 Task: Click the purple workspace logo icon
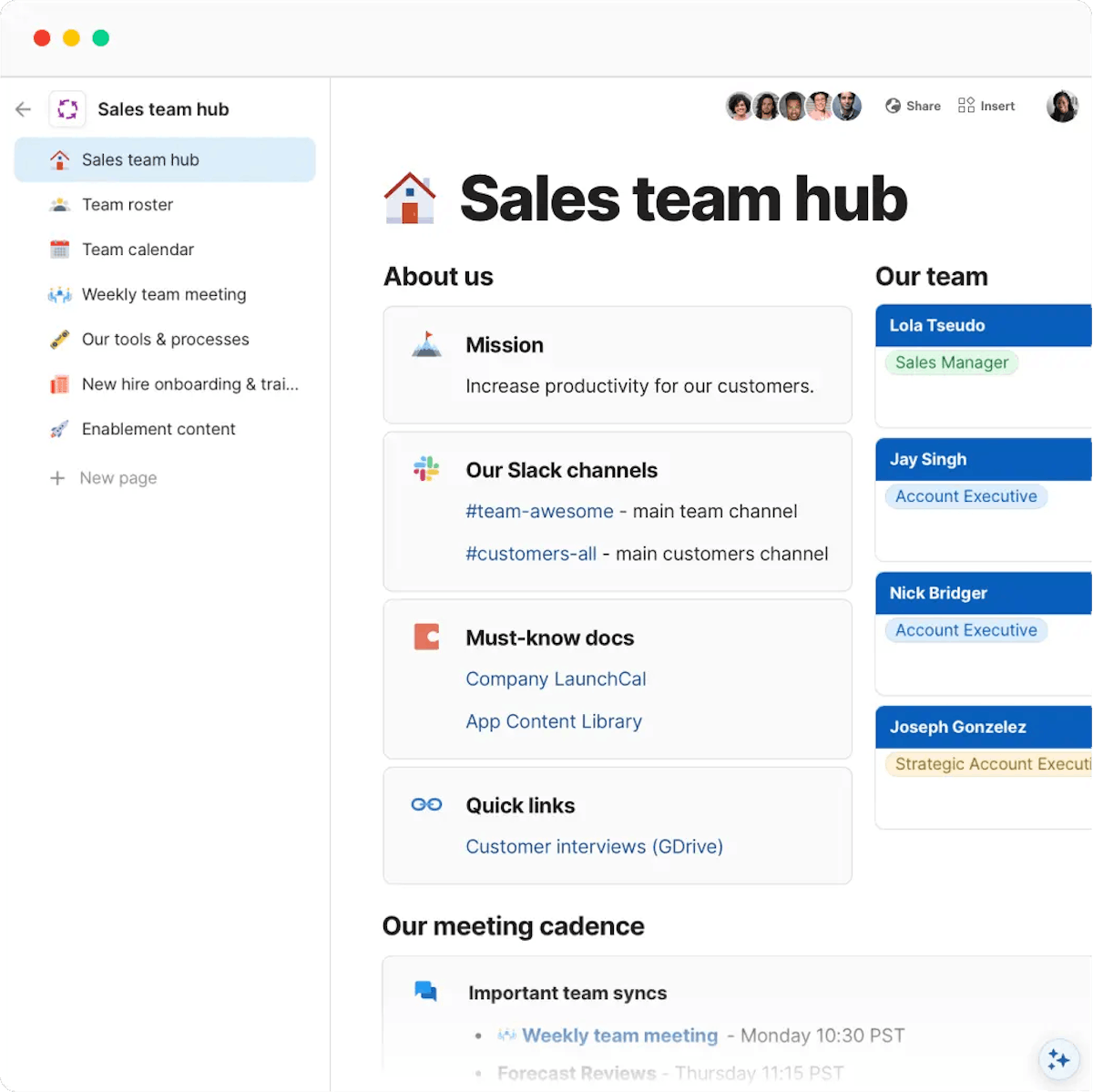tap(67, 109)
